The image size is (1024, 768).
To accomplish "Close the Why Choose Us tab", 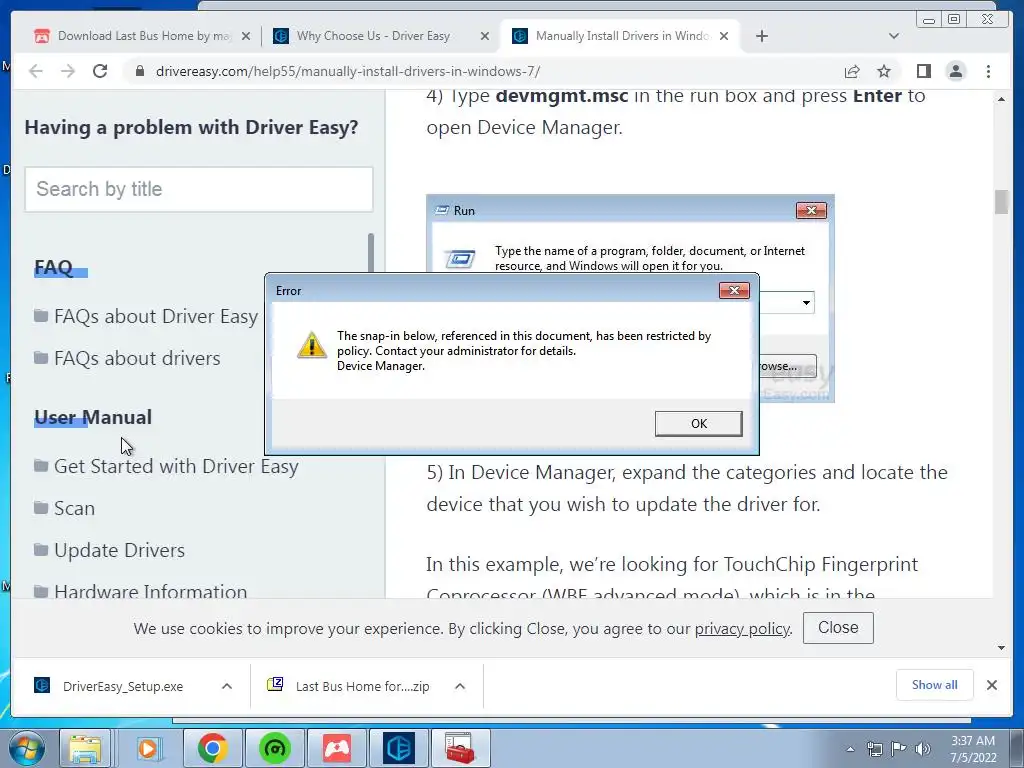I will click(x=485, y=36).
